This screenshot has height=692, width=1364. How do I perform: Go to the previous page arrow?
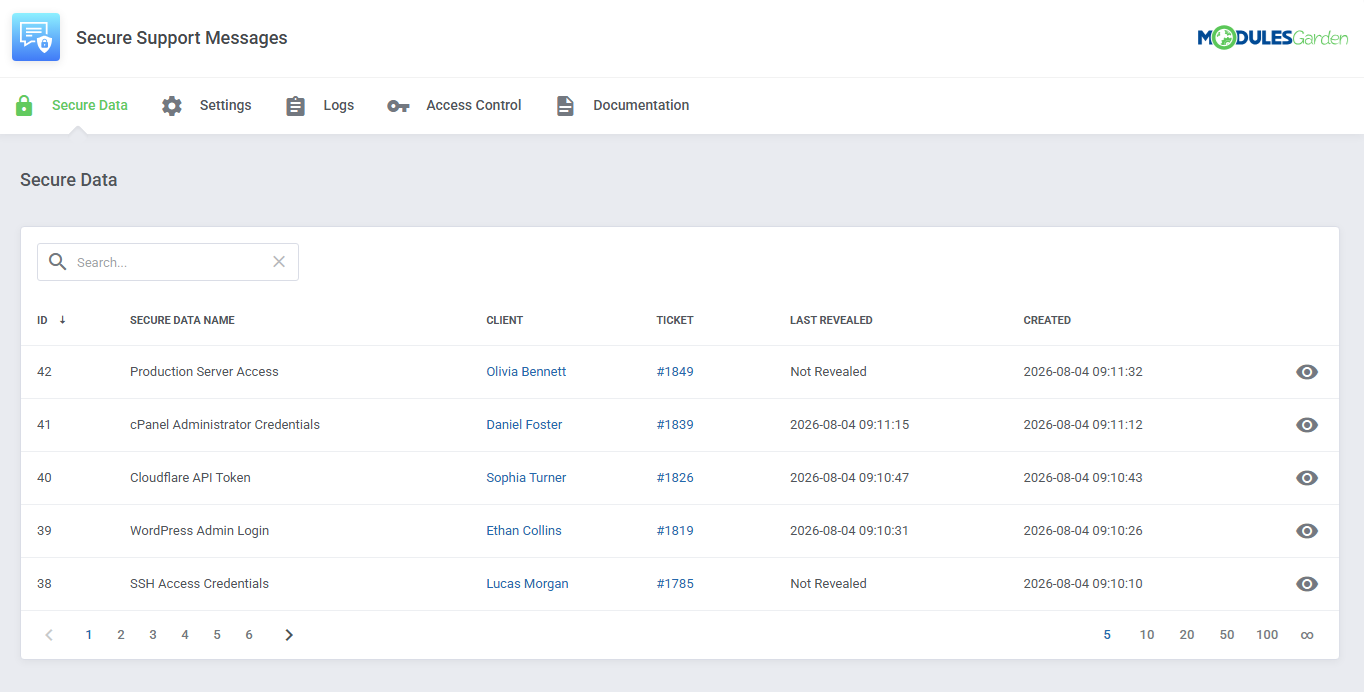point(49,635)
